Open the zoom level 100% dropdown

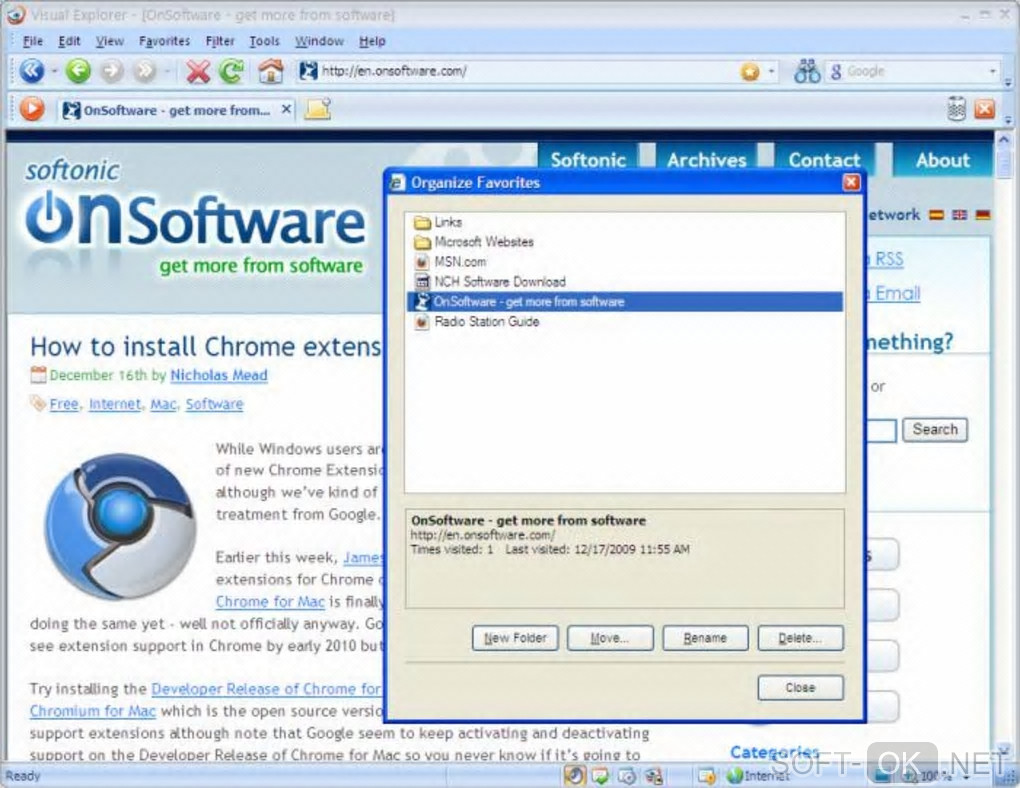[967, 776]
